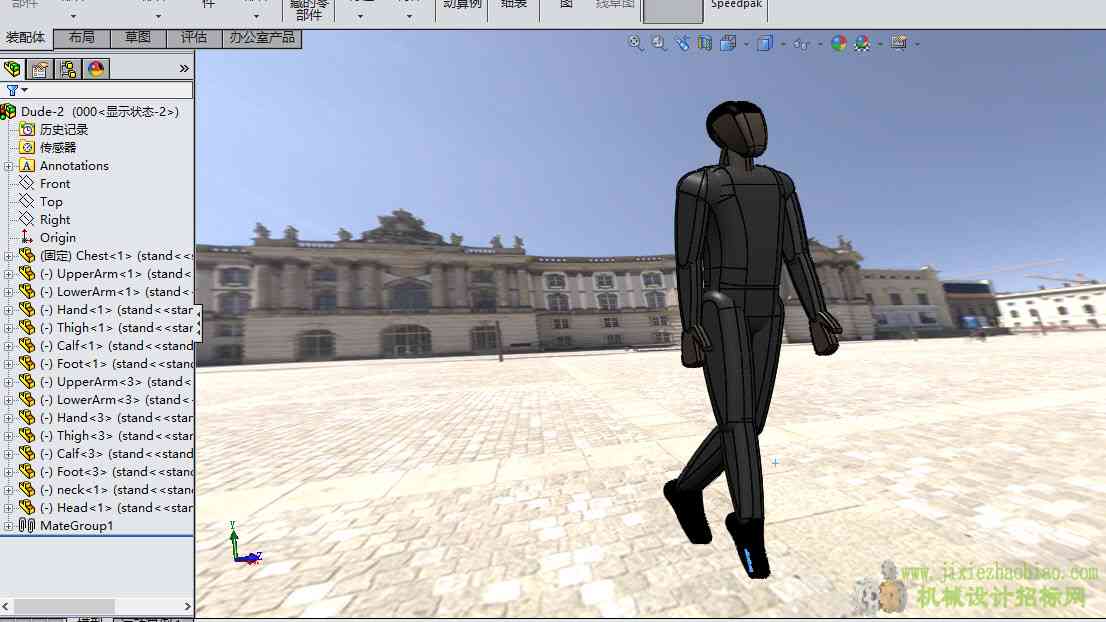
Task: Switch to the 装配体 tab
Action: (x=25, y=37)
